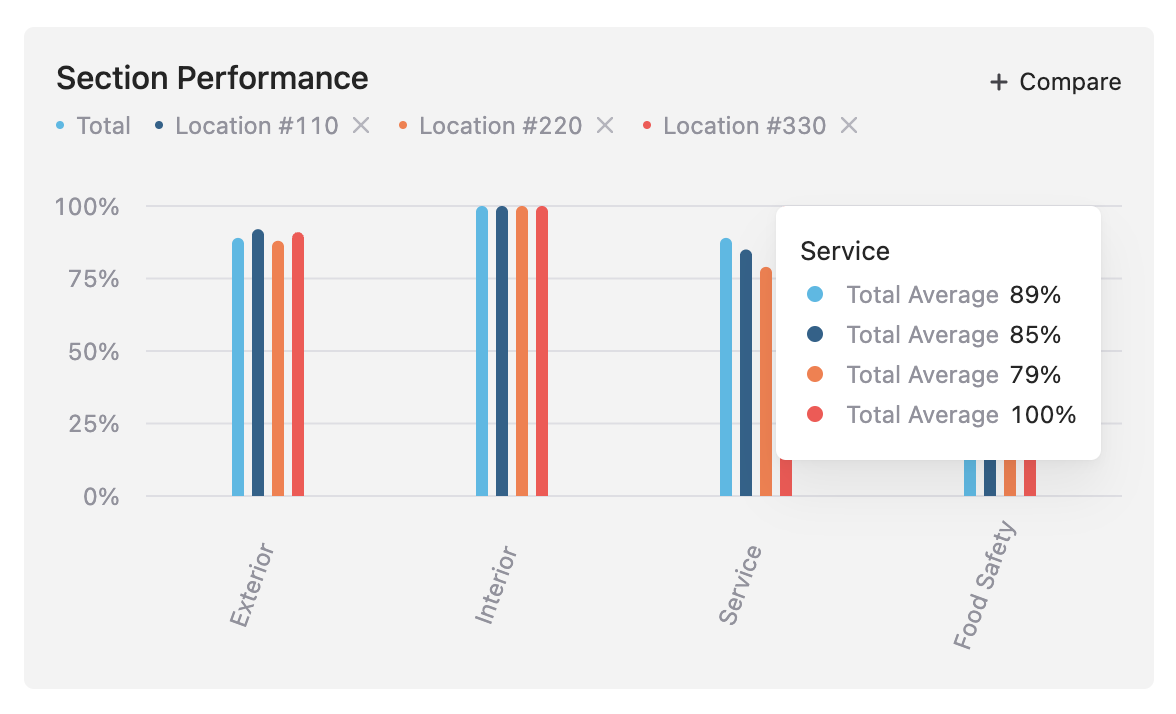This screenshot has height=714, width=1176.
Task: Click the red Exterior bar
Action: tap(298, 366)
